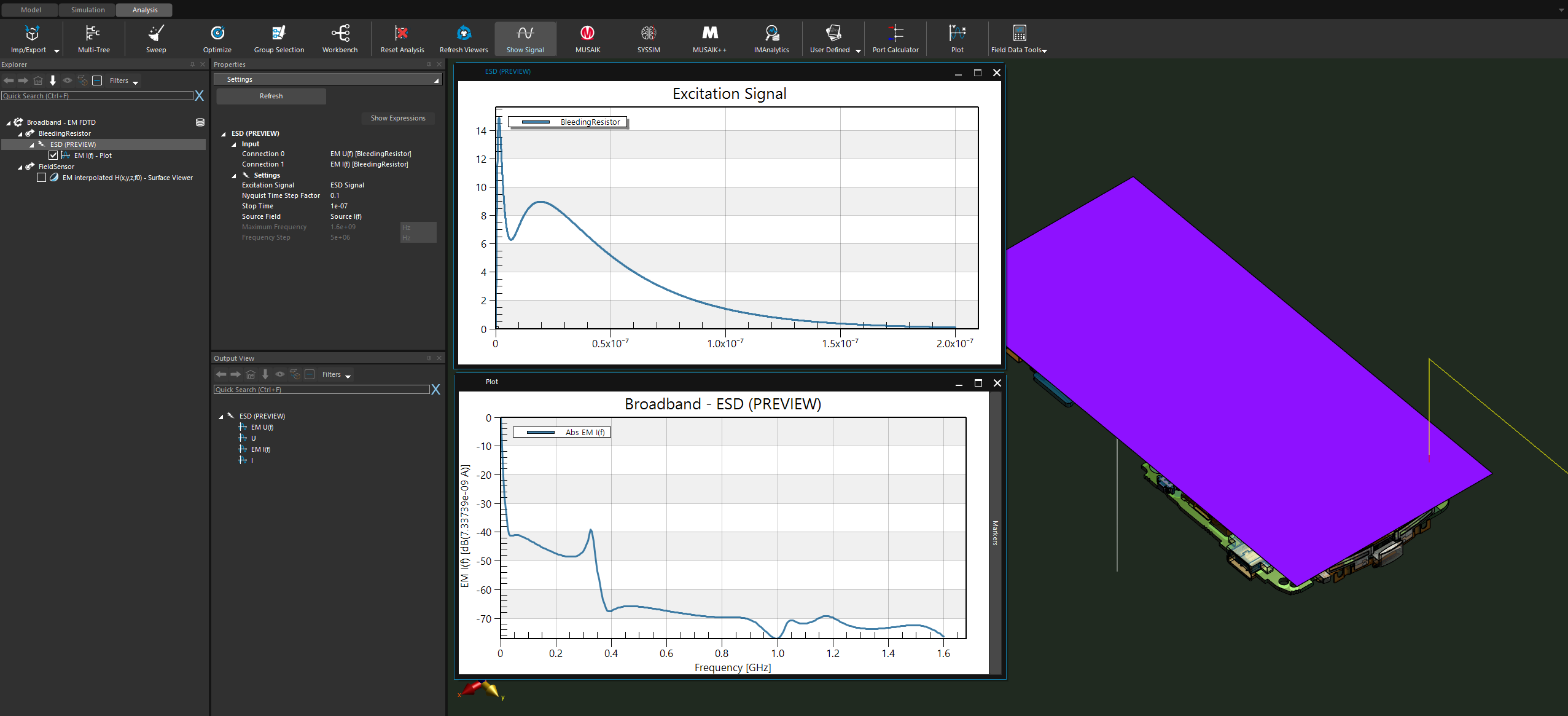This screenshot has height=716, width=1568.
Task: Collapse the BleedingResistor tree node
Action: point(20,134)
